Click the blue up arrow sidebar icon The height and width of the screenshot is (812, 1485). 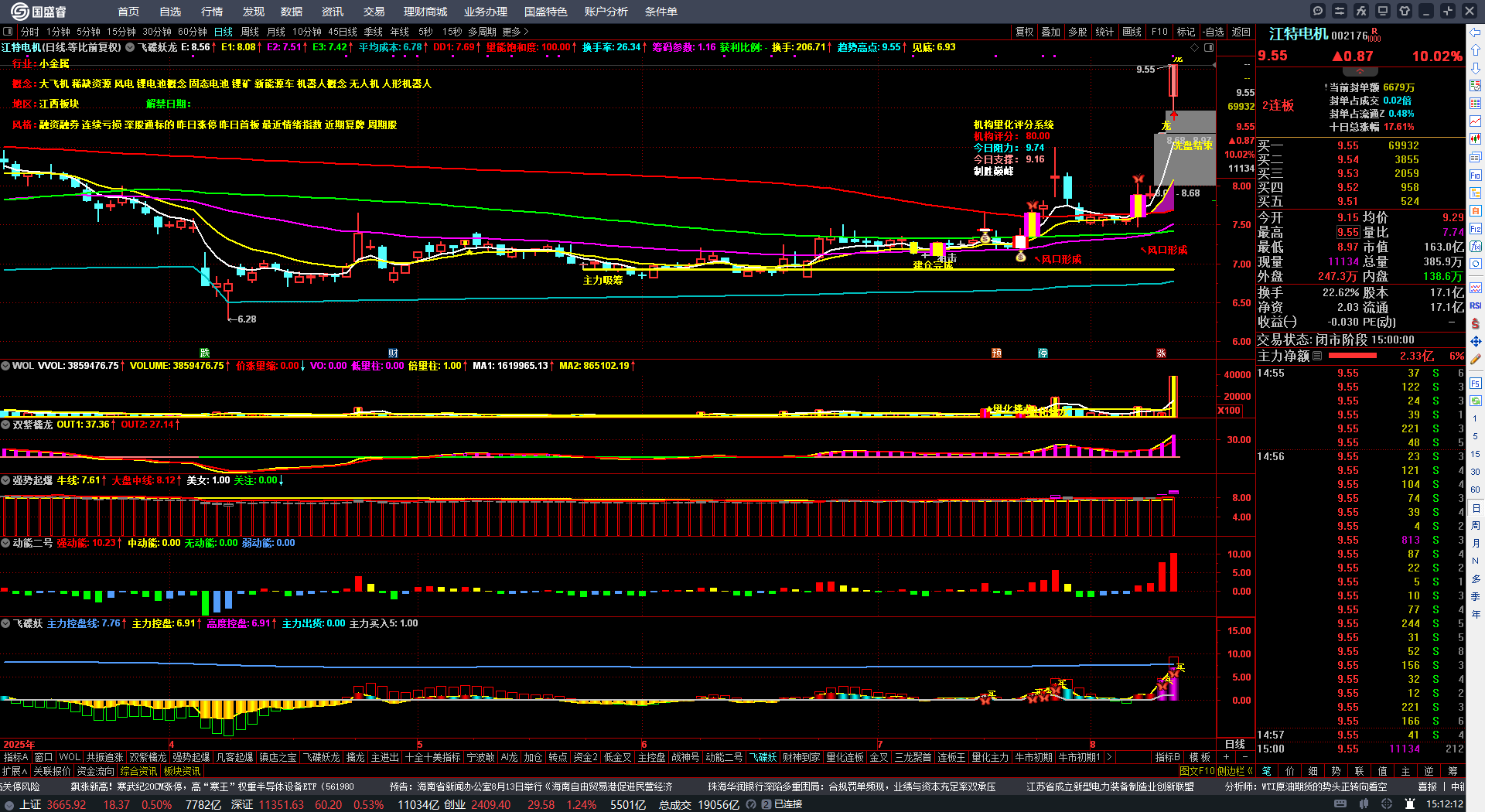click(x=1476, y=50)
